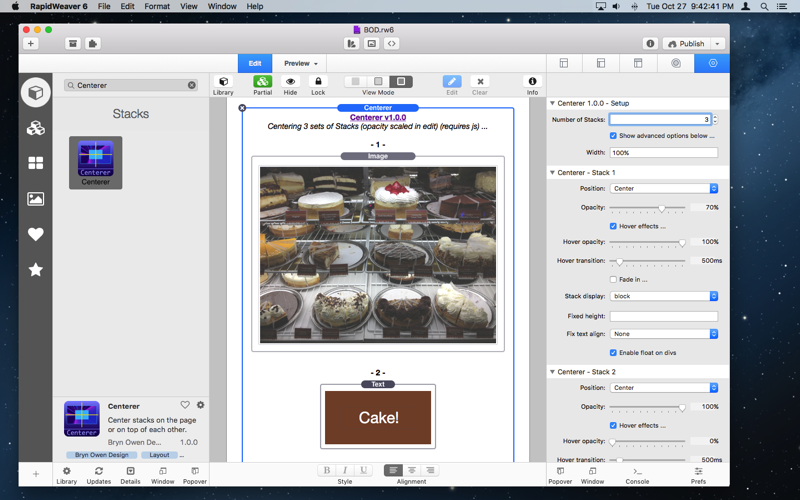
Task: Click the code view brackets icon
Action: click(x=391, y=44)
